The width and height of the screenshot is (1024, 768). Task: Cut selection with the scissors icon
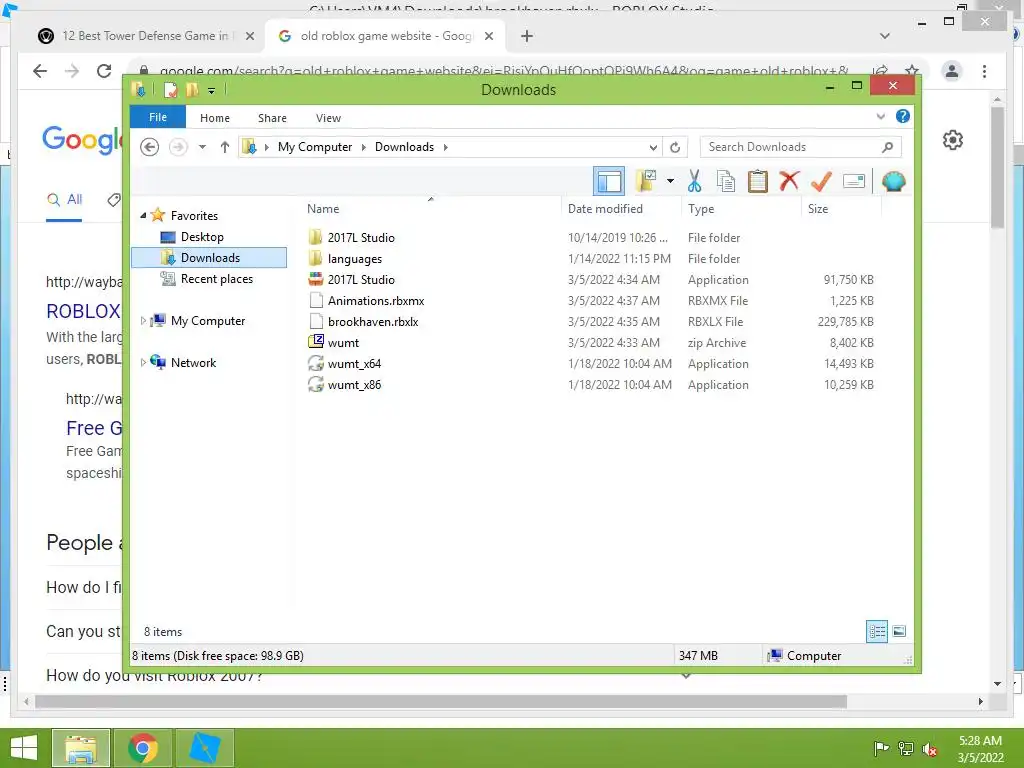click(x=694, y=181)
